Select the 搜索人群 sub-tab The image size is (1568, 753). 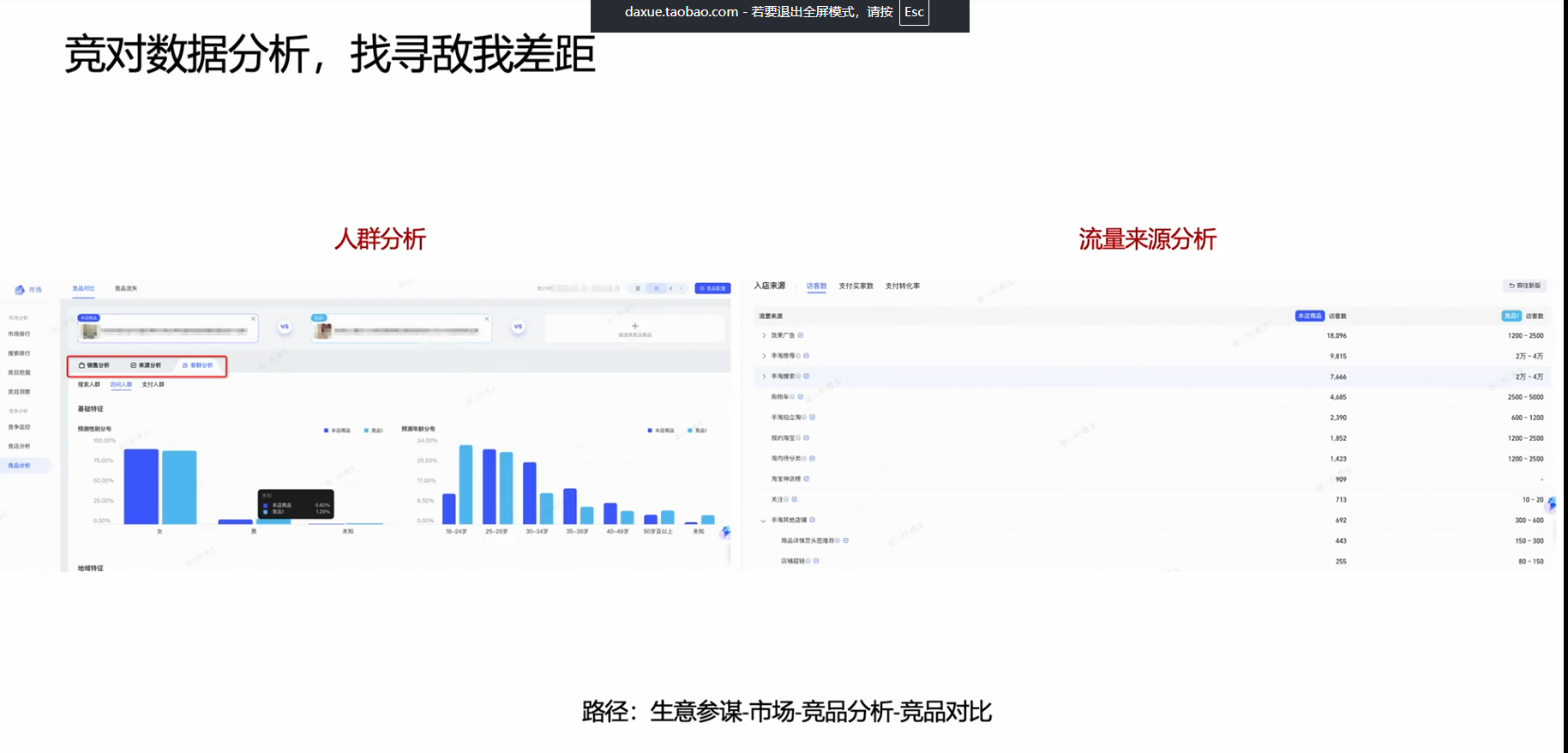[x=89, y=384]
